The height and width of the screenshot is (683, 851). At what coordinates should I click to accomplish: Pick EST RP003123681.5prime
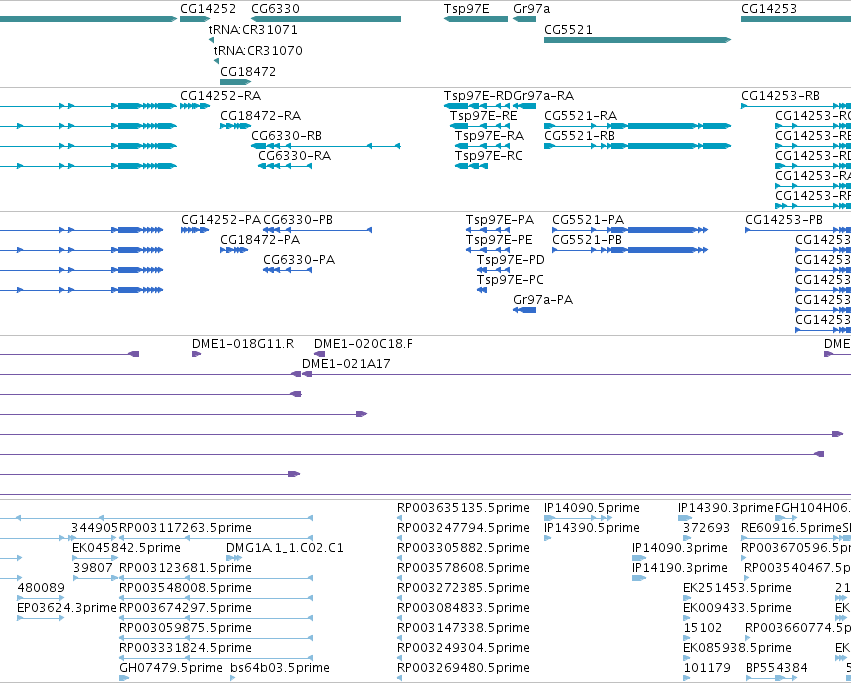[x=186, y=568]
